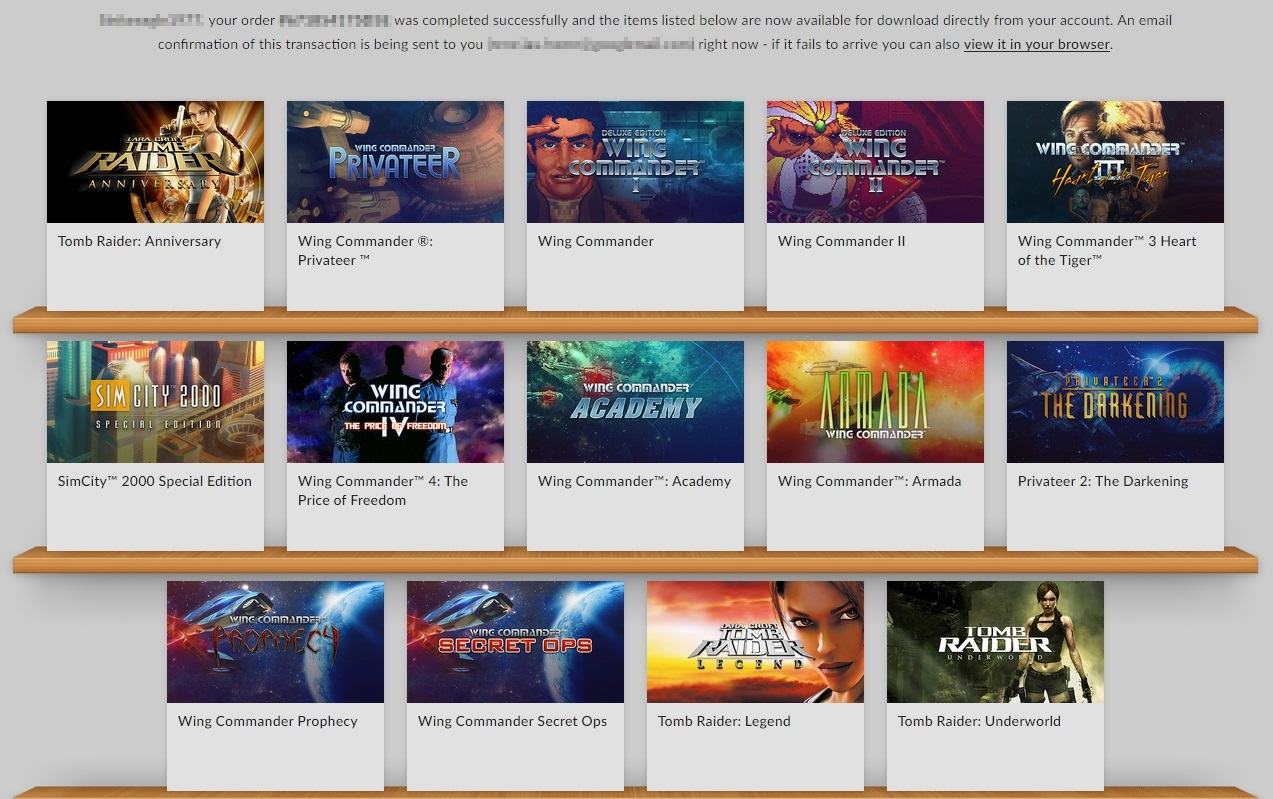Open the Wing Commander Secret Ops cover
Image resolution: width=1273 pixels, height=799 pixels.
click(515, 642)
